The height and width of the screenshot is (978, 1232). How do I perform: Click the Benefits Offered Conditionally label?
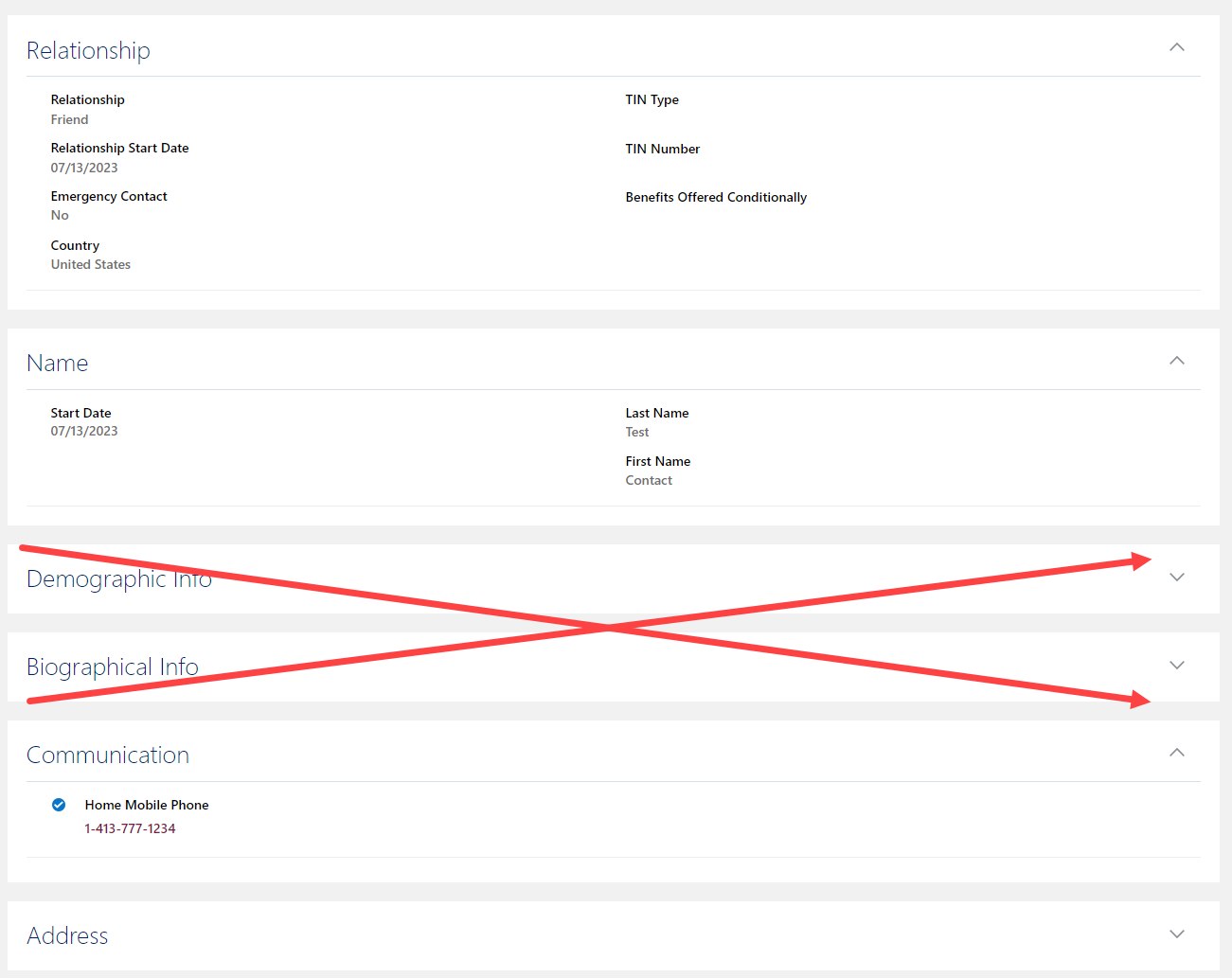(716, 197)
